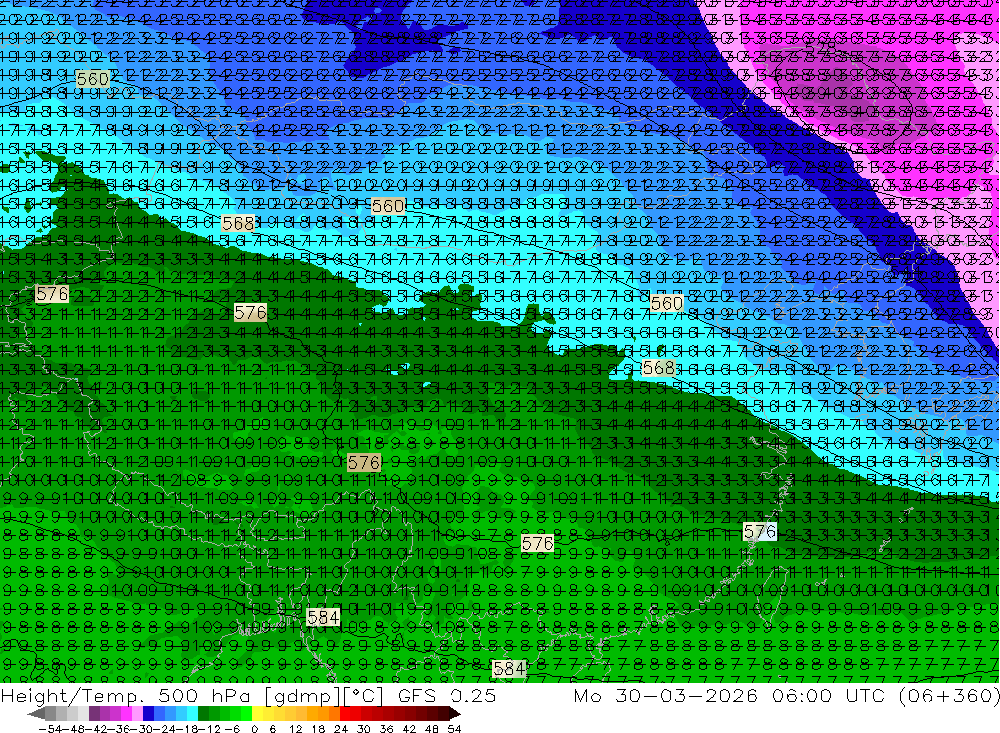Click legend value -54
The height and width of the screenshot is (733, 1000).
50,729
